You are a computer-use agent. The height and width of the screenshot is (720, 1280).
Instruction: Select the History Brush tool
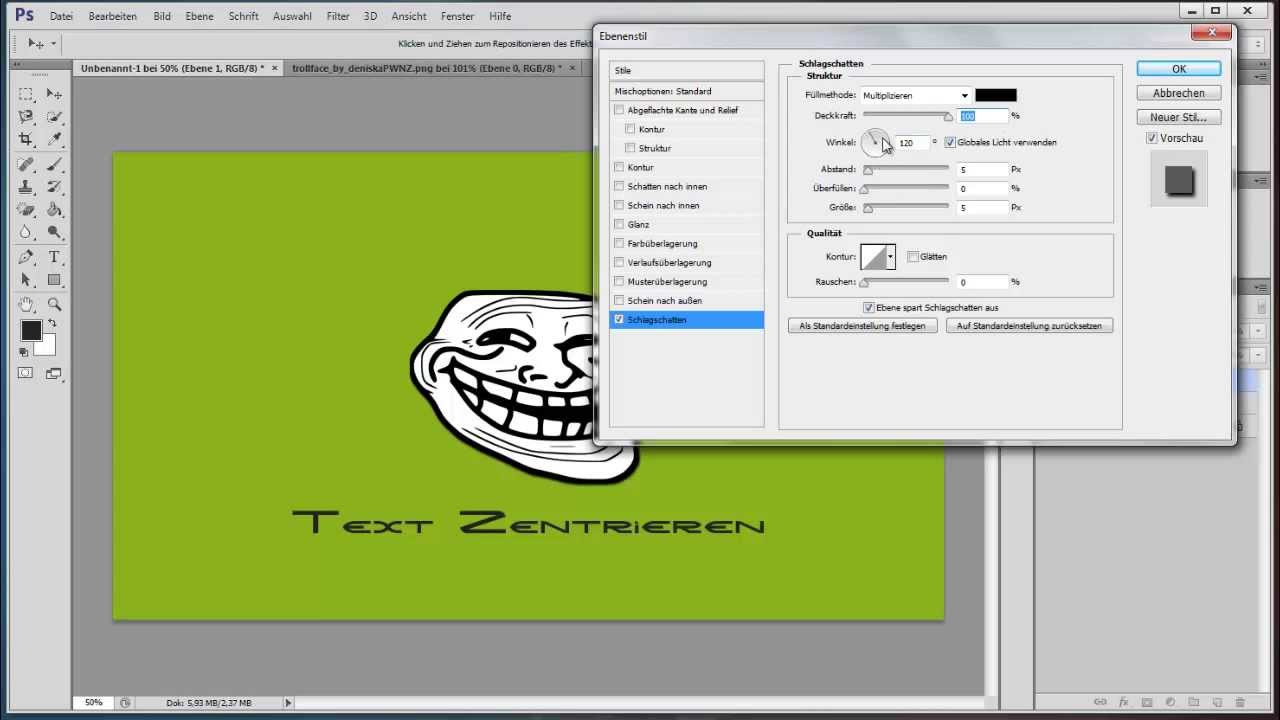(x=54, y=187)
